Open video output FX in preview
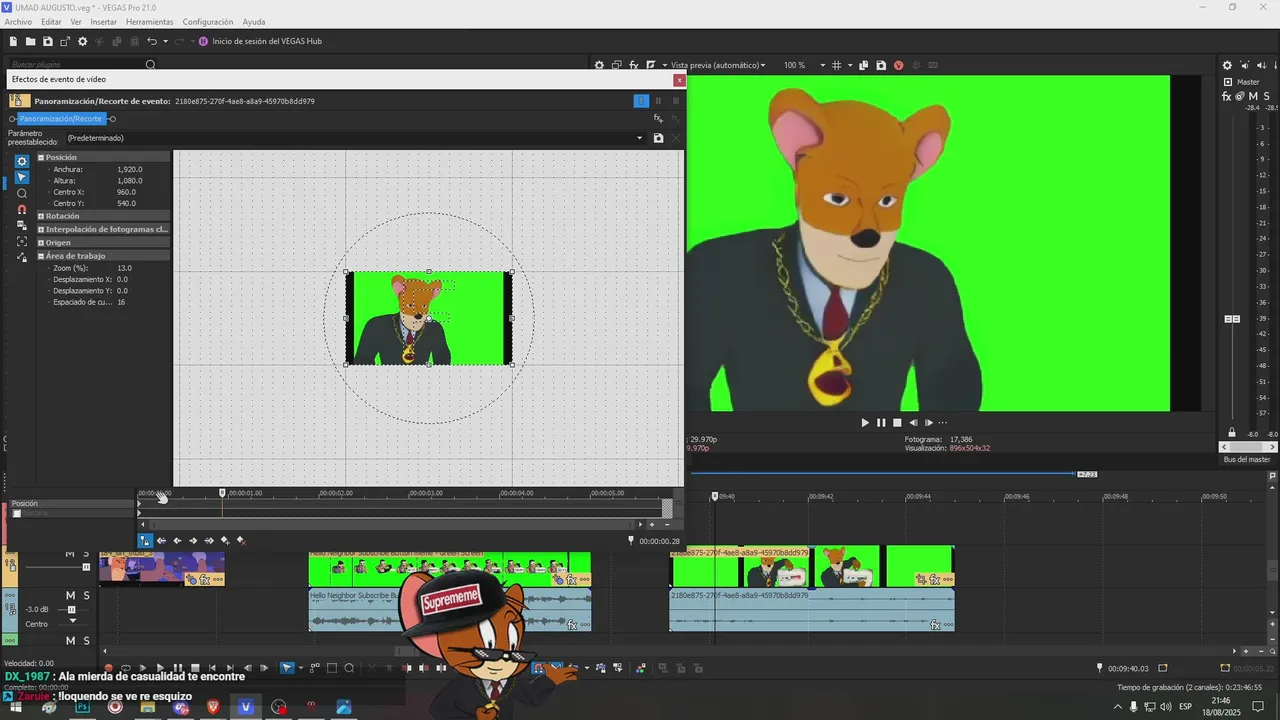Screen dimensions: 1280x720 (x=634, y=65)
